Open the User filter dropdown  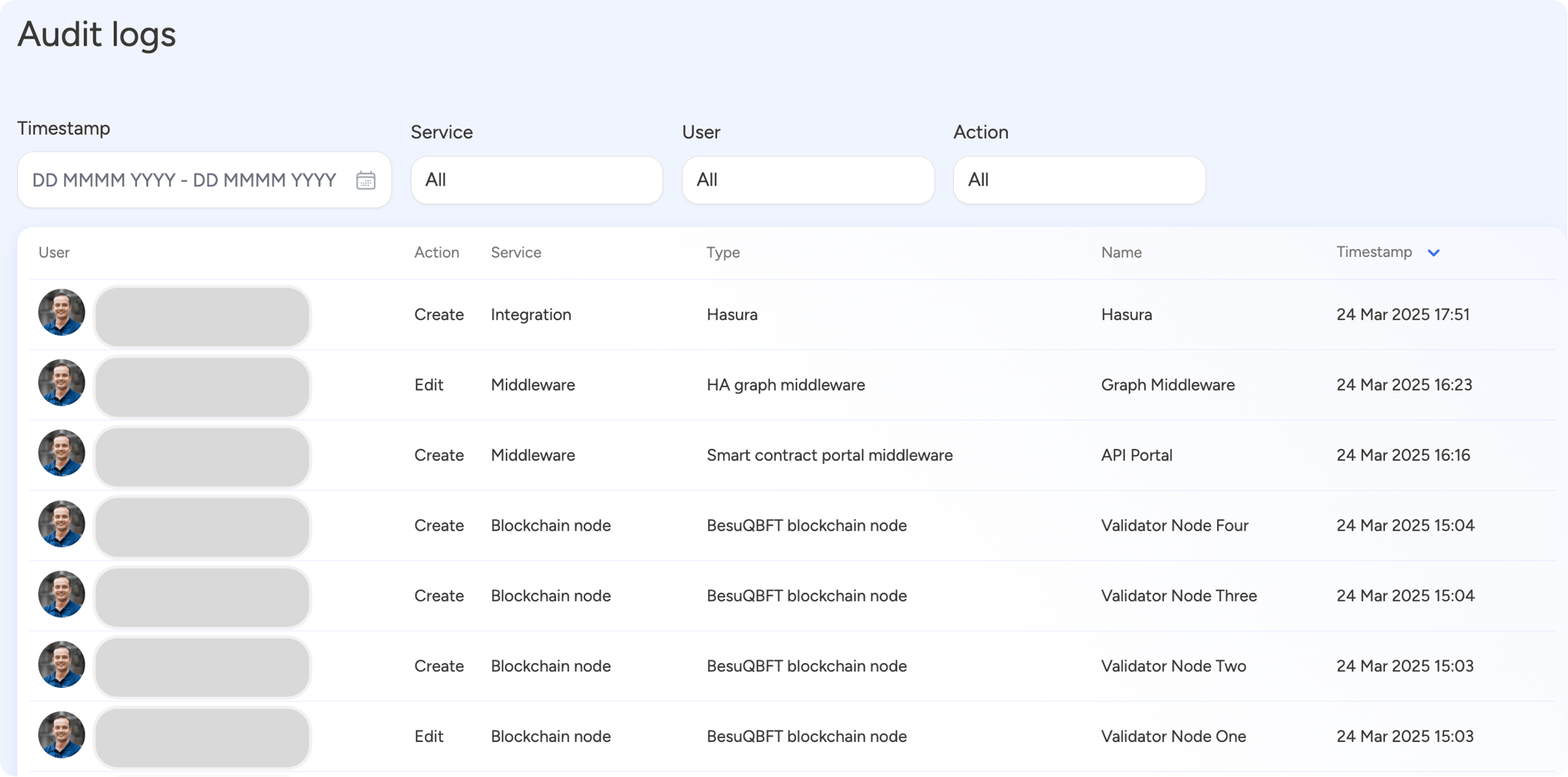click(807, 180)
